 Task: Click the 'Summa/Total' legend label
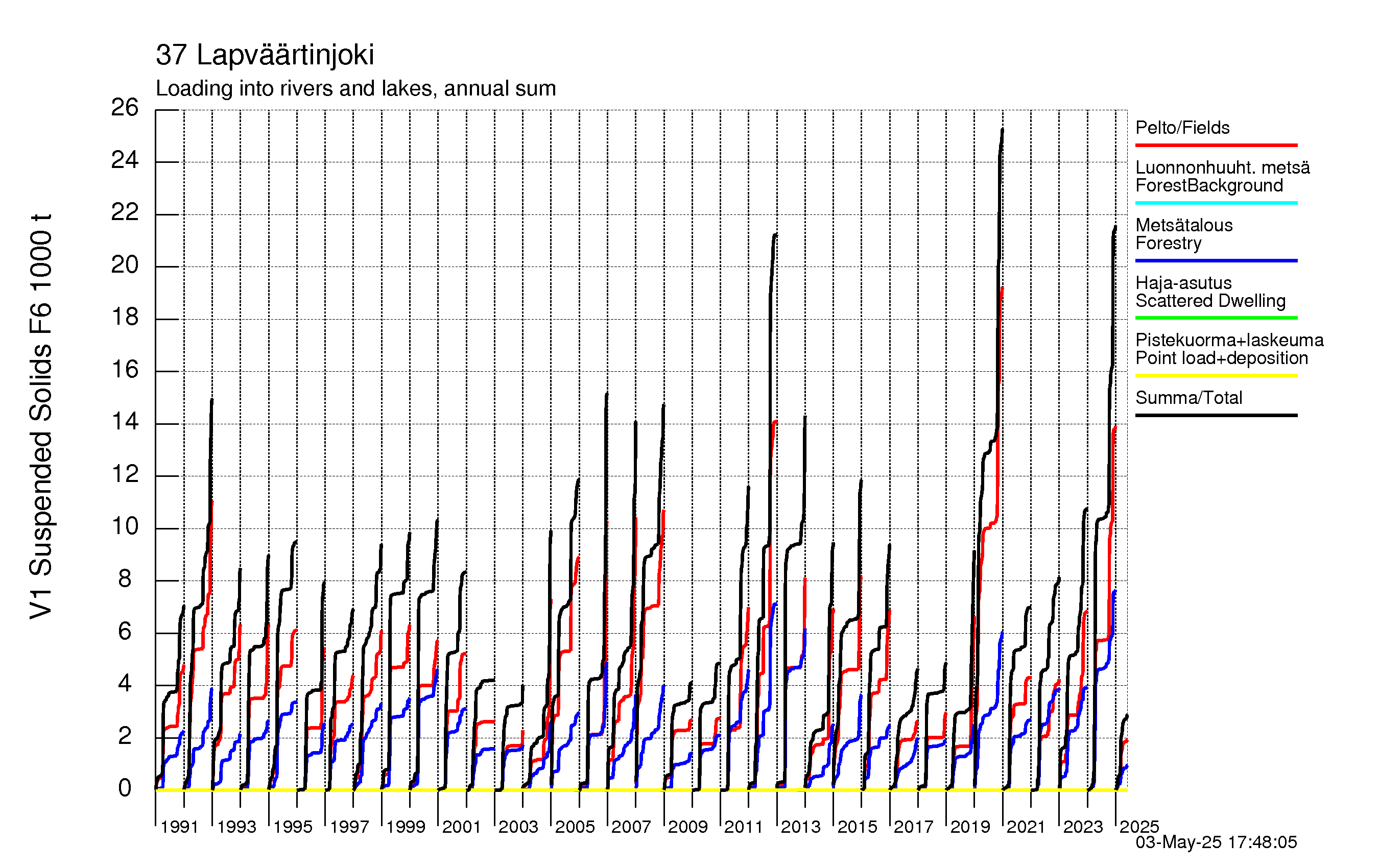click(x=1189, y=398)
